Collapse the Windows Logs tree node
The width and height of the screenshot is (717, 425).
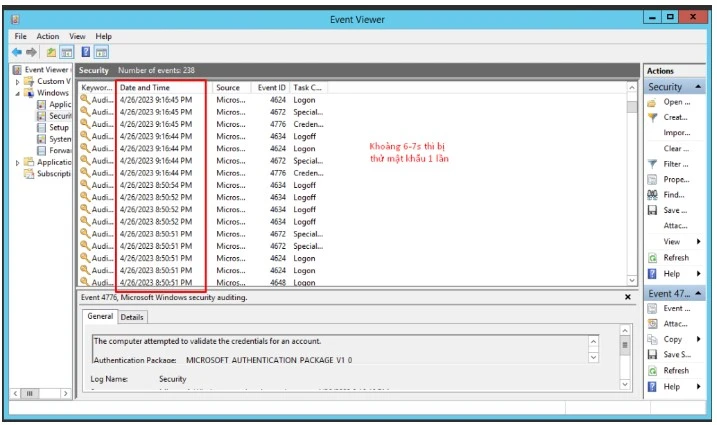coord(17,93)
